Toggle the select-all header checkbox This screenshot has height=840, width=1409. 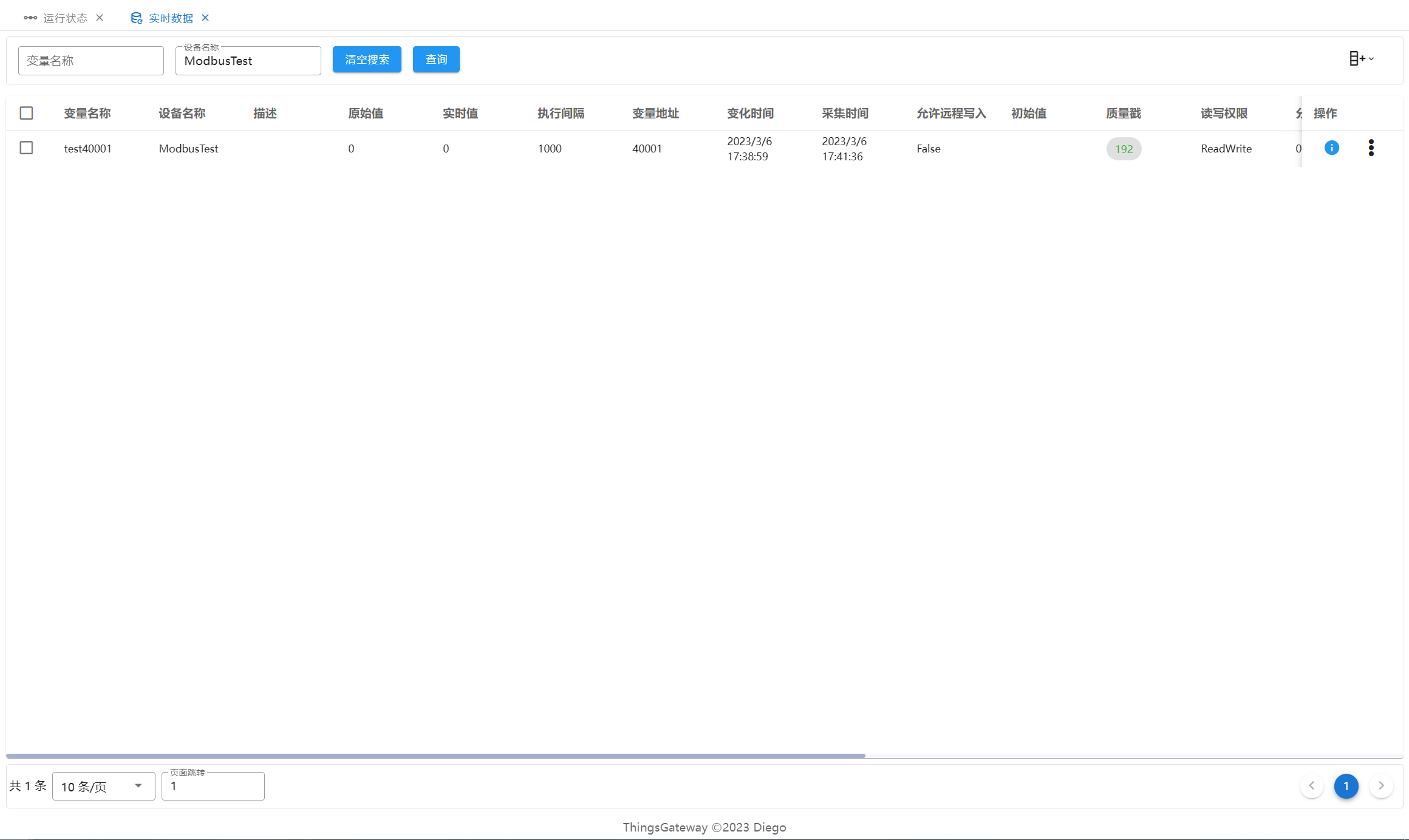26,113
